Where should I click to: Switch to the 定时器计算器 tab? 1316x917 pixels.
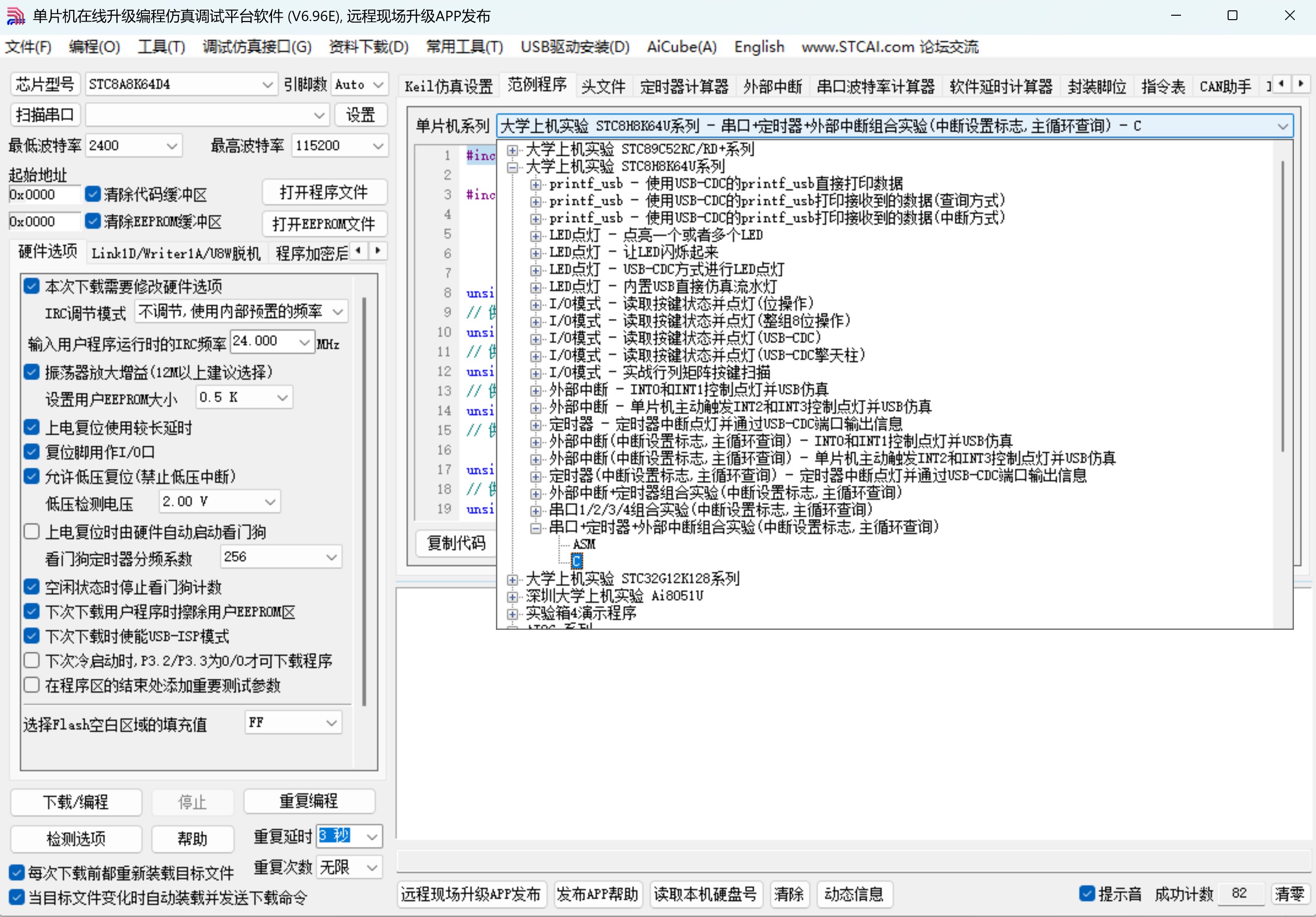(x=685, y=86)
